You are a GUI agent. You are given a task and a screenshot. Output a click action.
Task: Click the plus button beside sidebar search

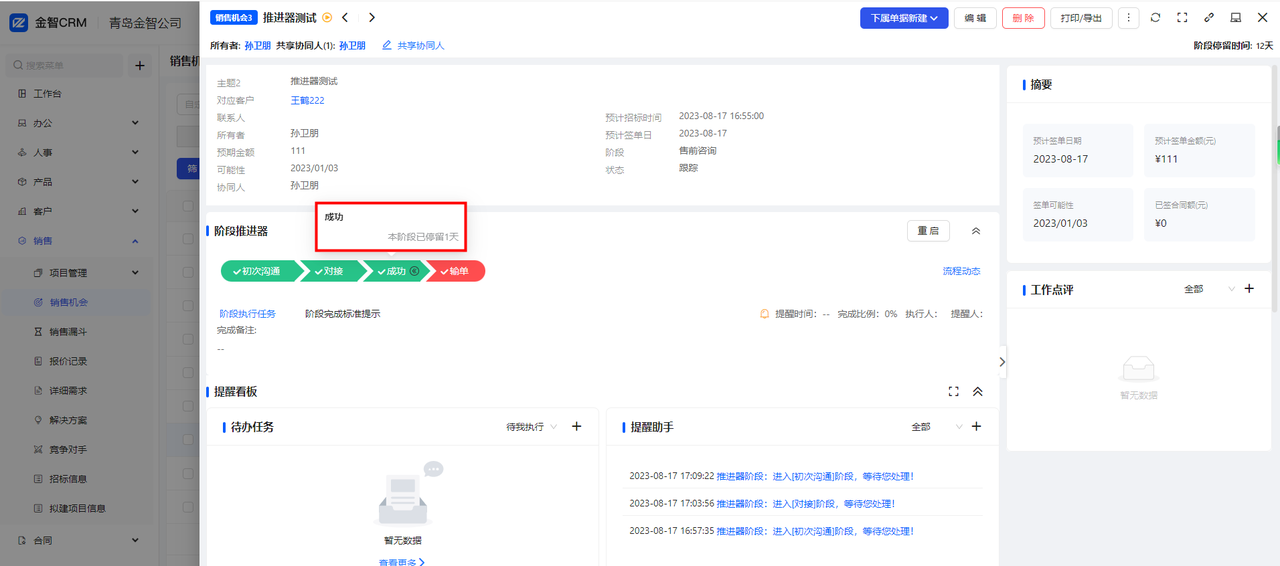[x=140, y=66]
